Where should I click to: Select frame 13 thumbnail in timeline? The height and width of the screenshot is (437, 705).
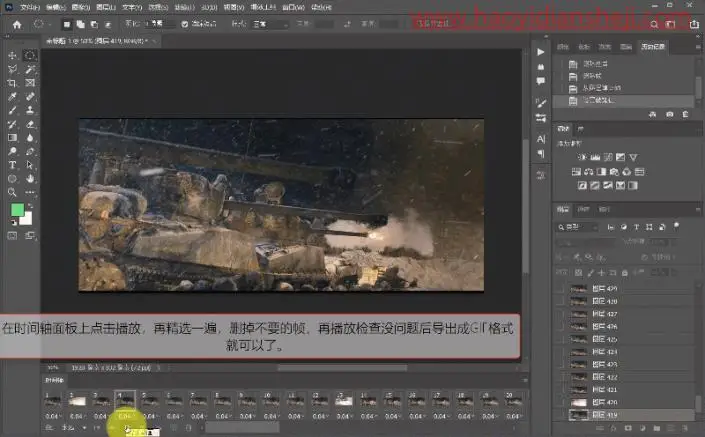click(x=344, y=401)
